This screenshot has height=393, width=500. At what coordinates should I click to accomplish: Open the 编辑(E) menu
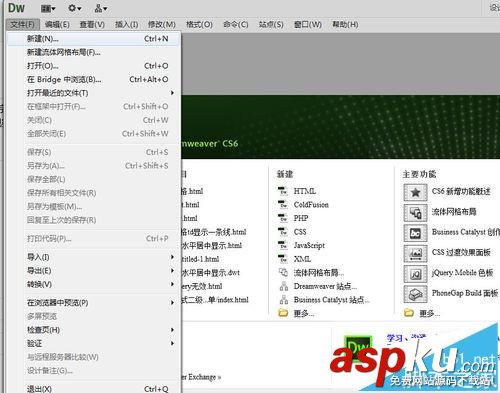57,24
